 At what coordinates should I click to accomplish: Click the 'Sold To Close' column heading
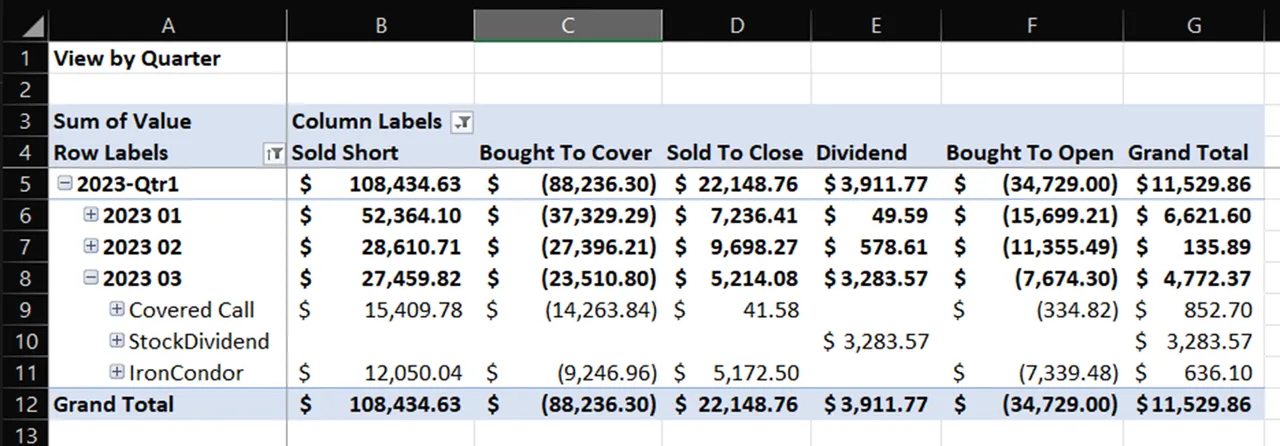pos(735,153)
